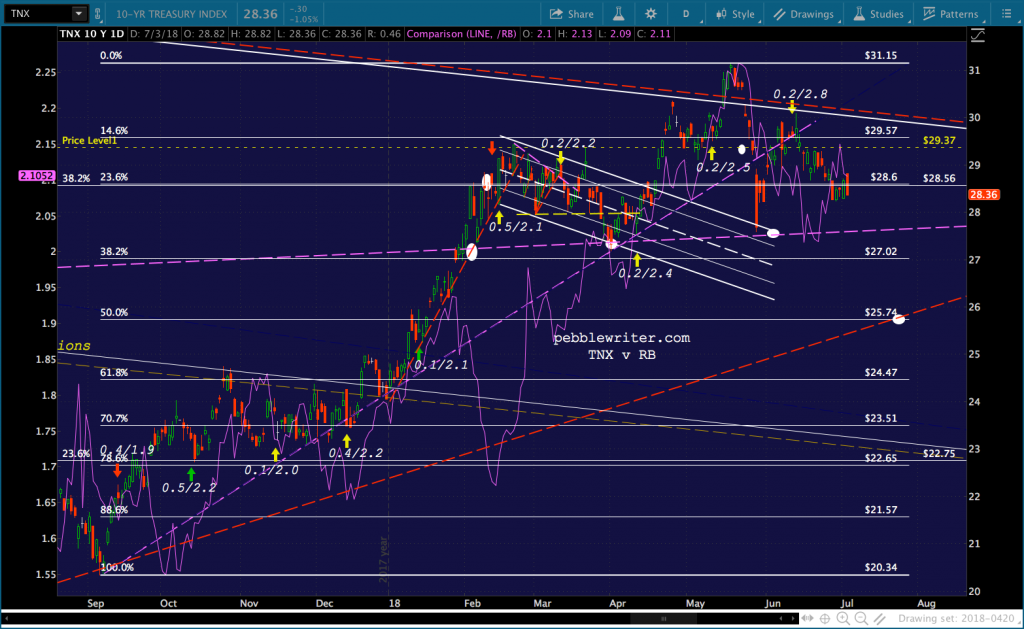Open the Studies menu

coord(879,14)
